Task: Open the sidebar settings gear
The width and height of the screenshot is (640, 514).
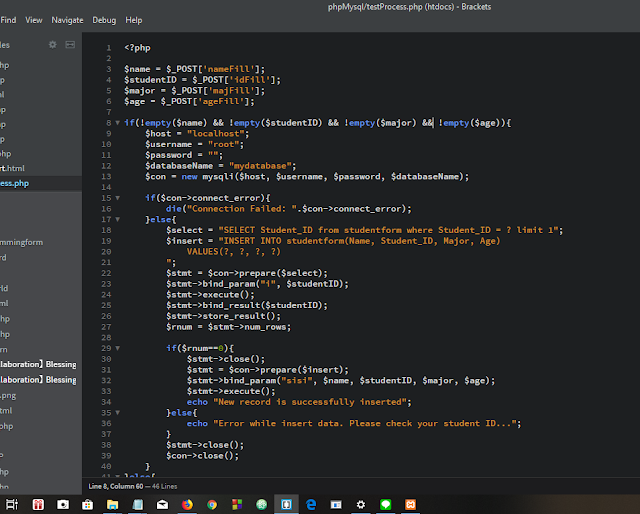Action: 53,45
